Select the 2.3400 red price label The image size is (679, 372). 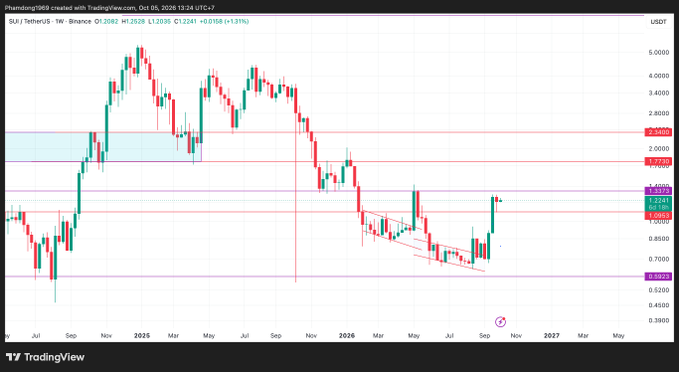658,132
